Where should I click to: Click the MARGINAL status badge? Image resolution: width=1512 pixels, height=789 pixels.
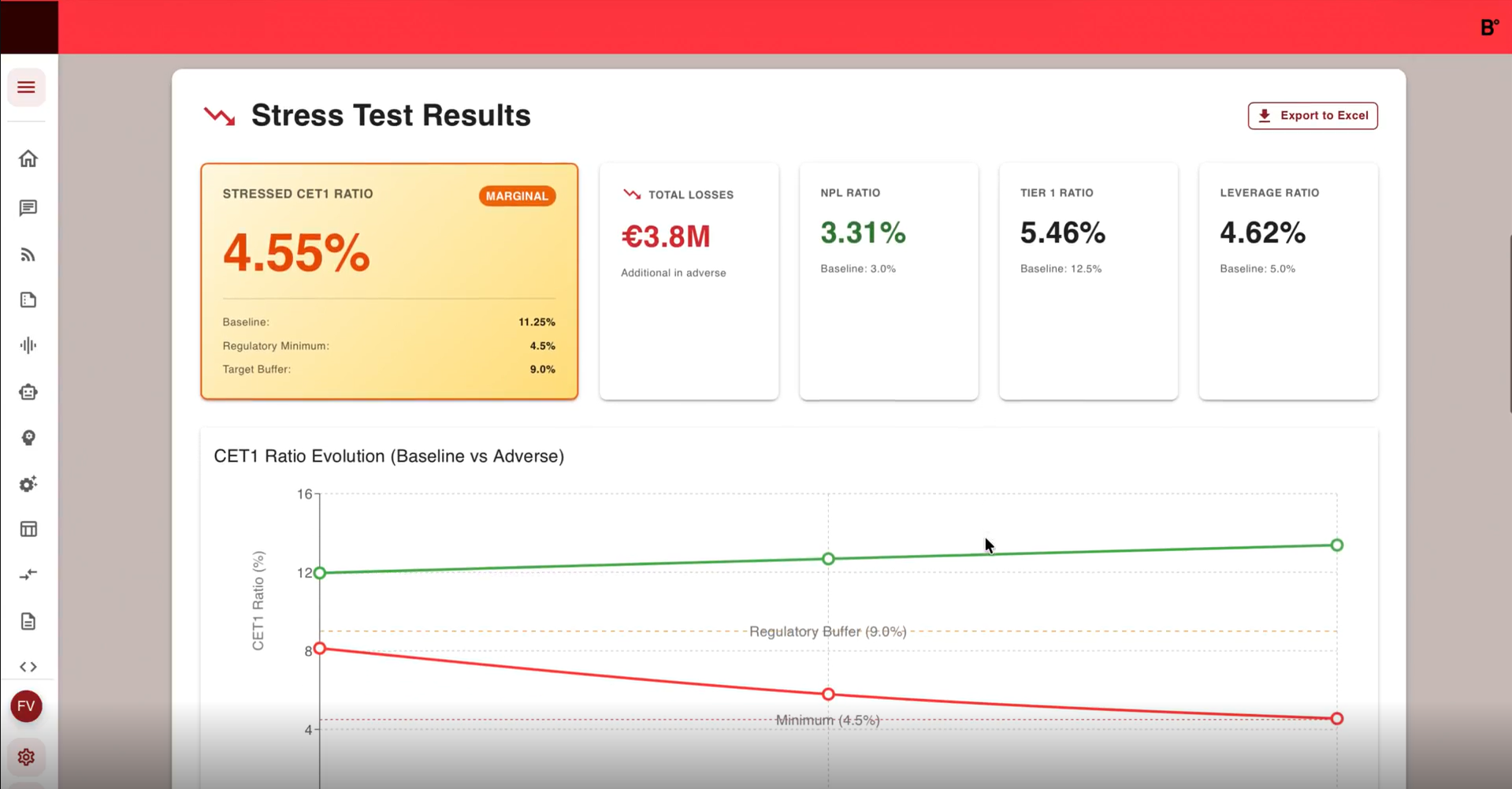click(x=517, y=196)
